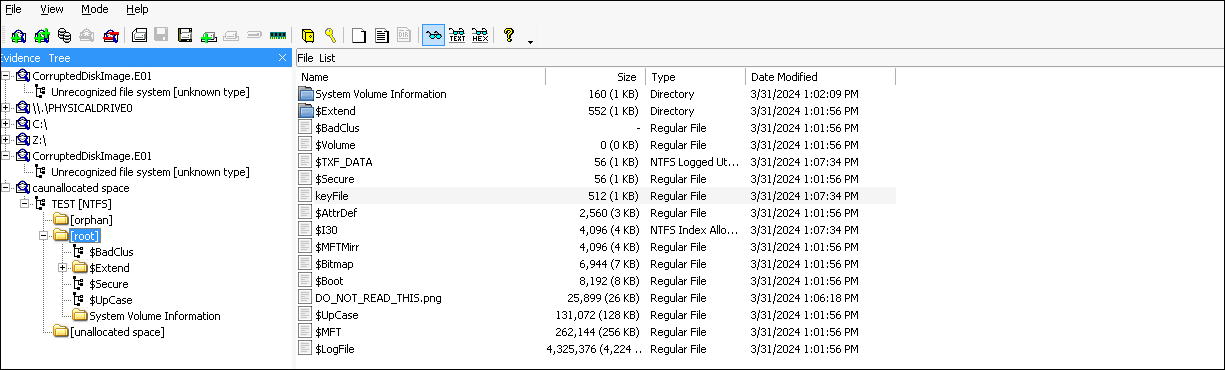The height and width of the screenshot is (370, 1225).
Task: Collapse the caunallocated space node
Action: pyautogui.click(x=6, y=188)
